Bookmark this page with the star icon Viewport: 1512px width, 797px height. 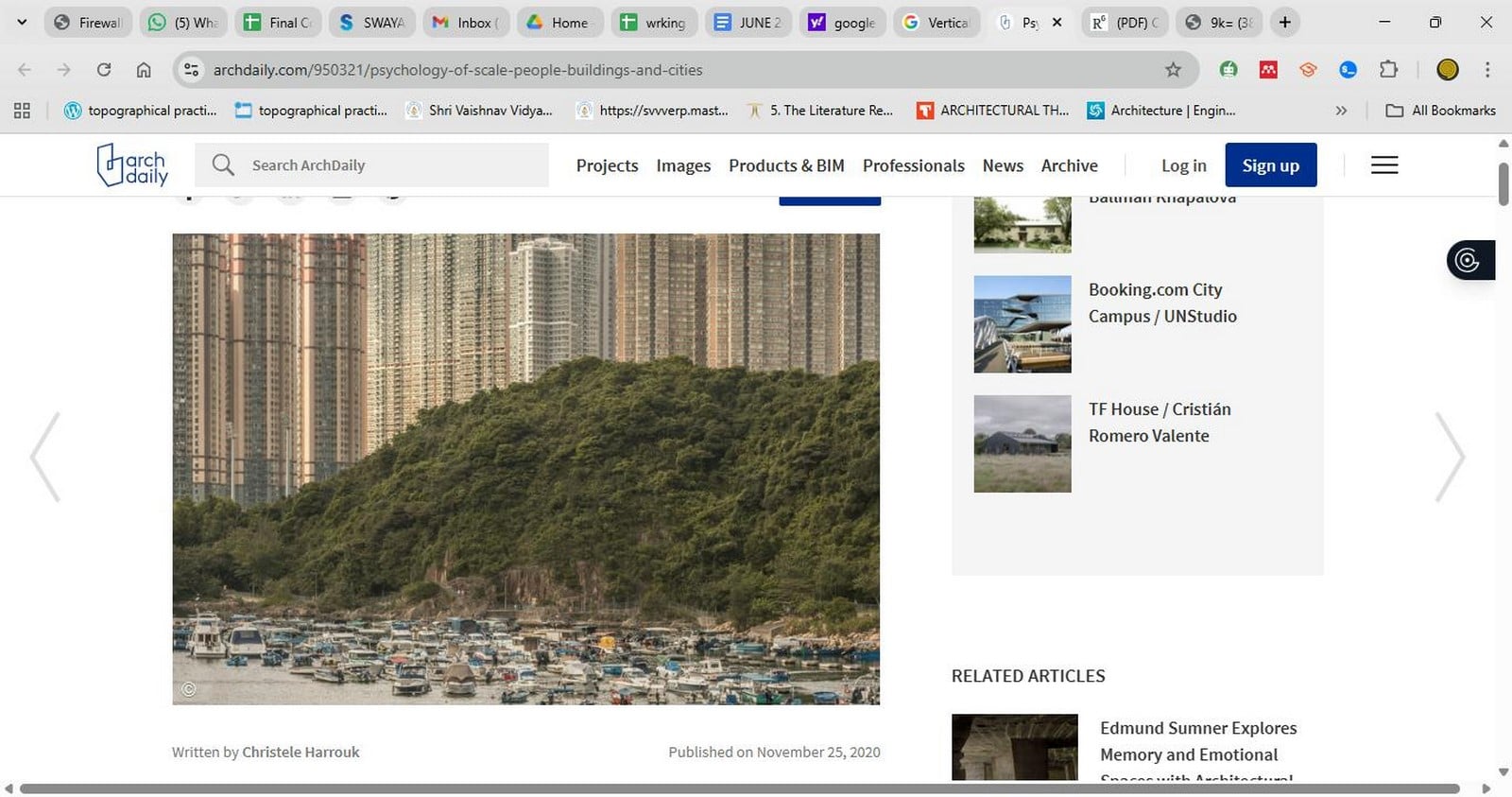click(x=1173, y=70)
